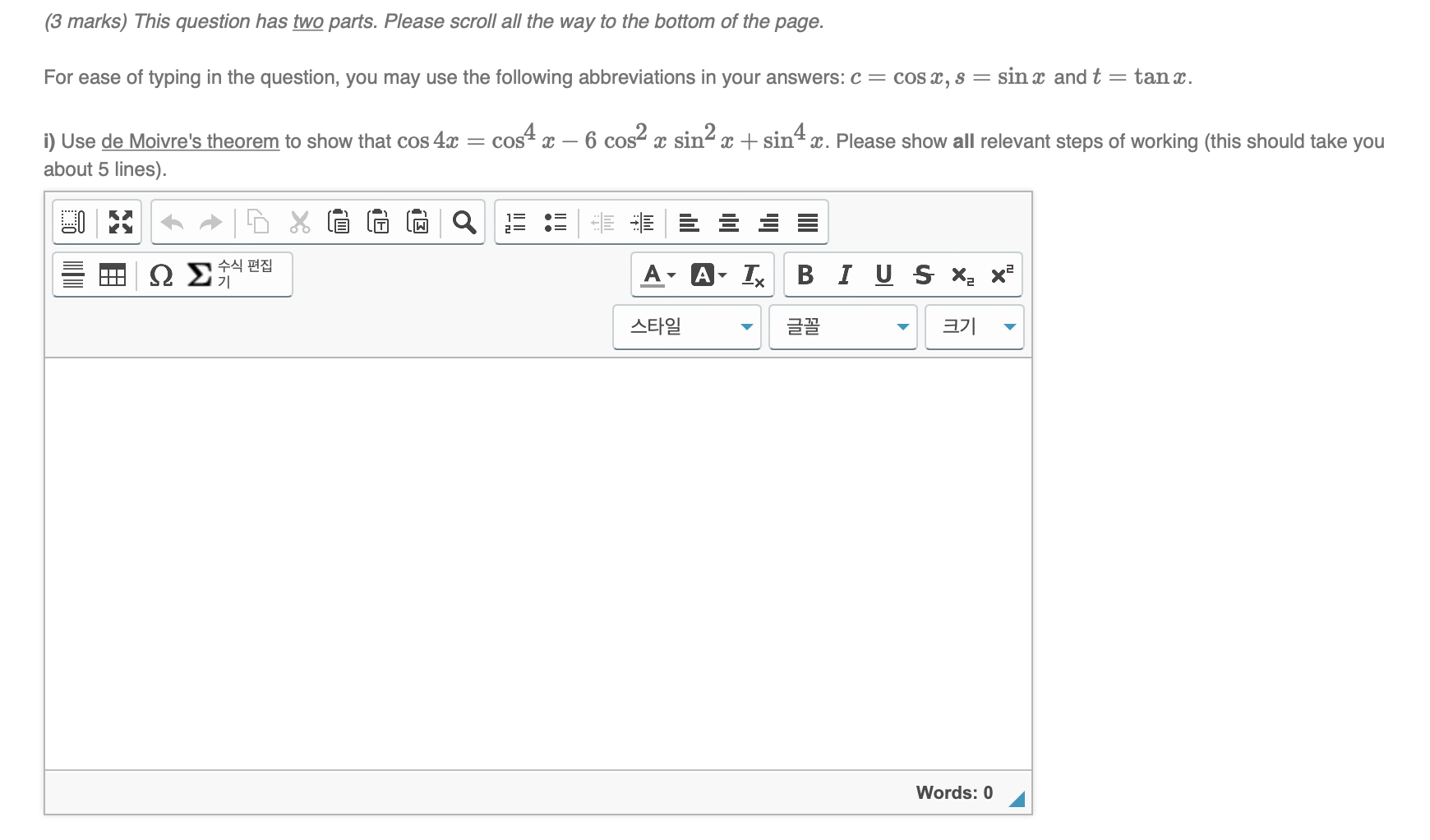Open the find and replace tool
The image size is (1430, 840).
pyautogui.click(x=464, y=221)
